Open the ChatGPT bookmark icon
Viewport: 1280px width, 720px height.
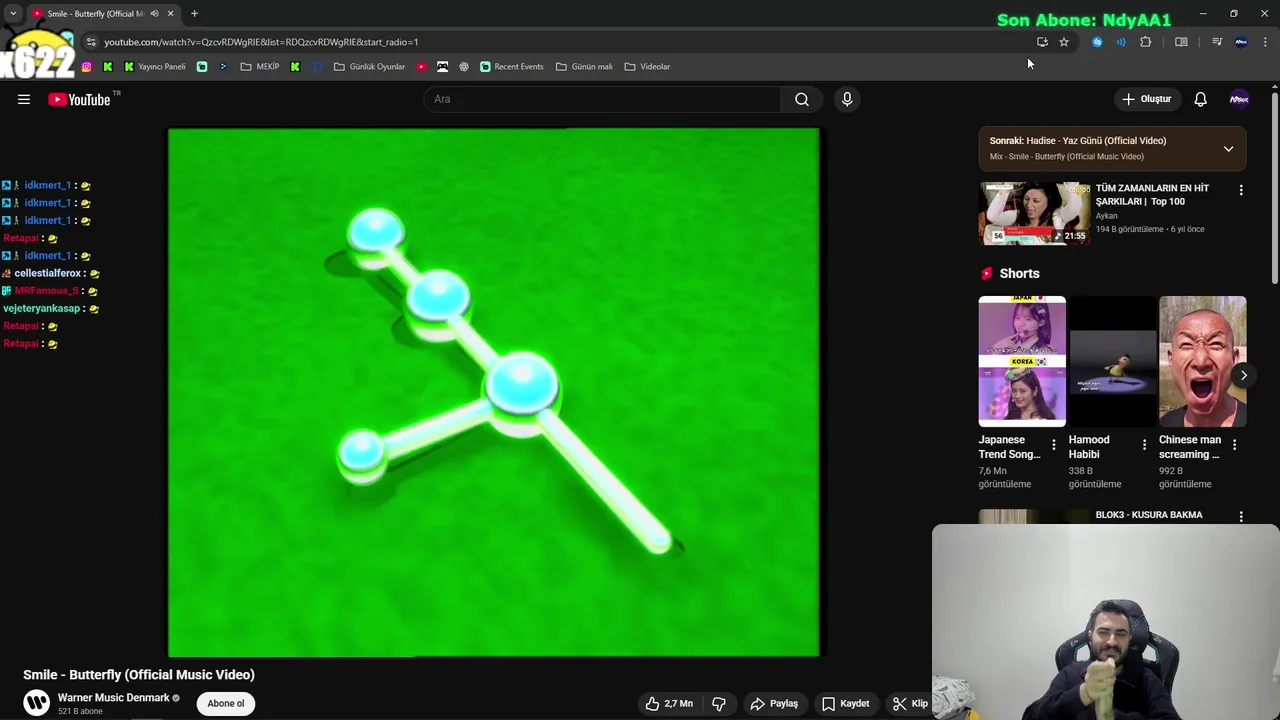[x=464, y=67]
